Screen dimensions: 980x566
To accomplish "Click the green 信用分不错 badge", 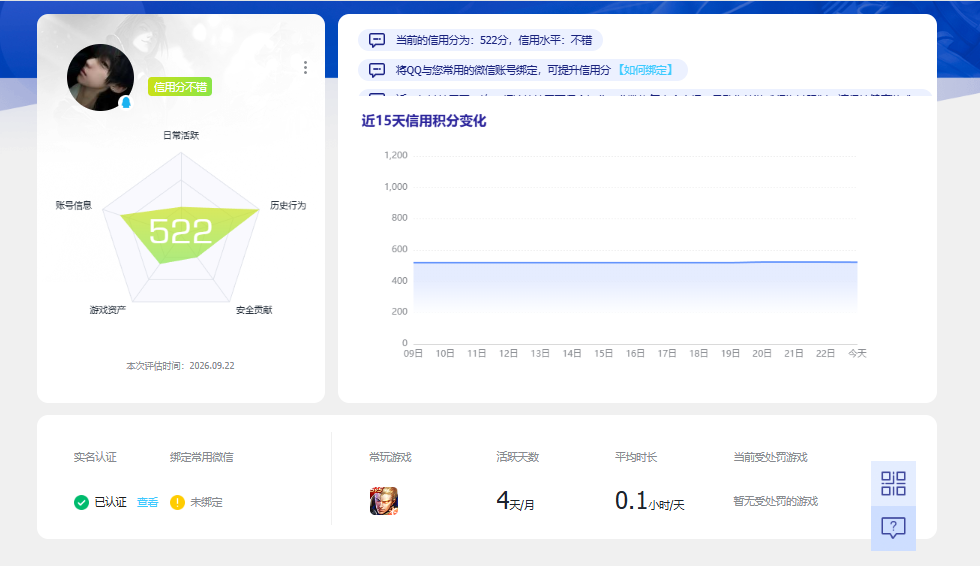I will tap(180, 87).
